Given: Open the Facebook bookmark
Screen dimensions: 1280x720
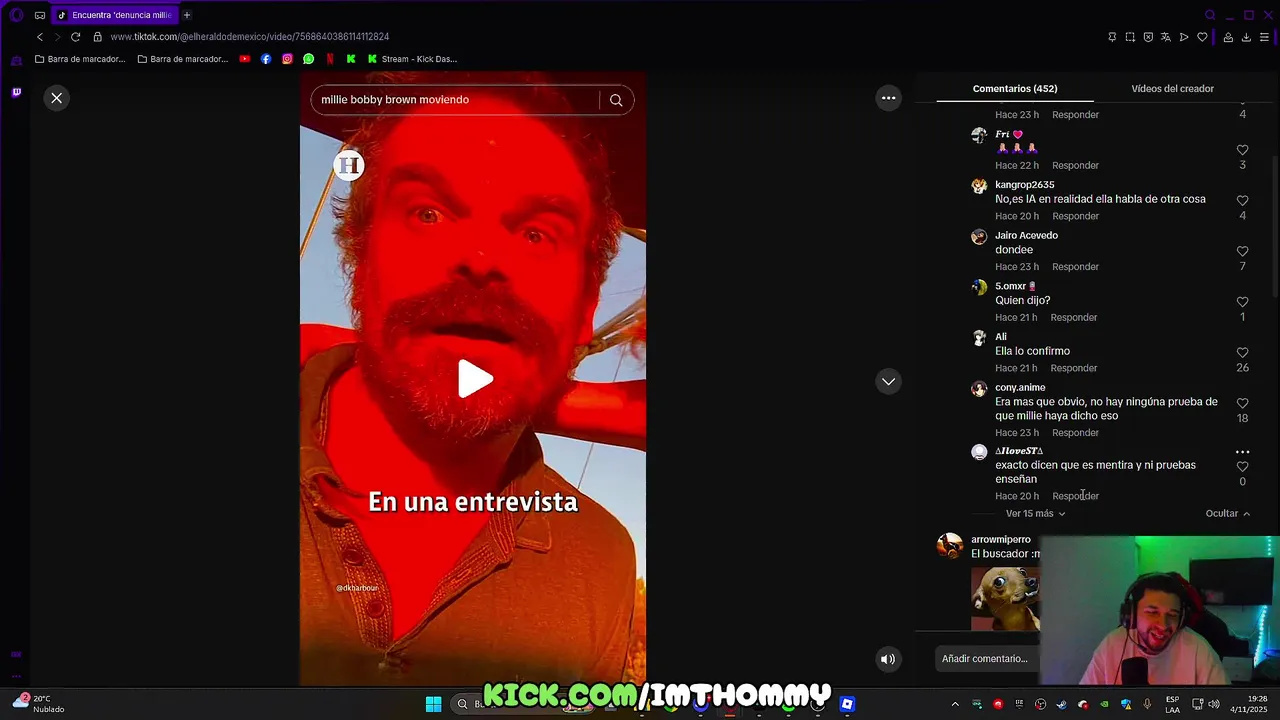Looking at the screenshot, I should [x=266, y=59].
